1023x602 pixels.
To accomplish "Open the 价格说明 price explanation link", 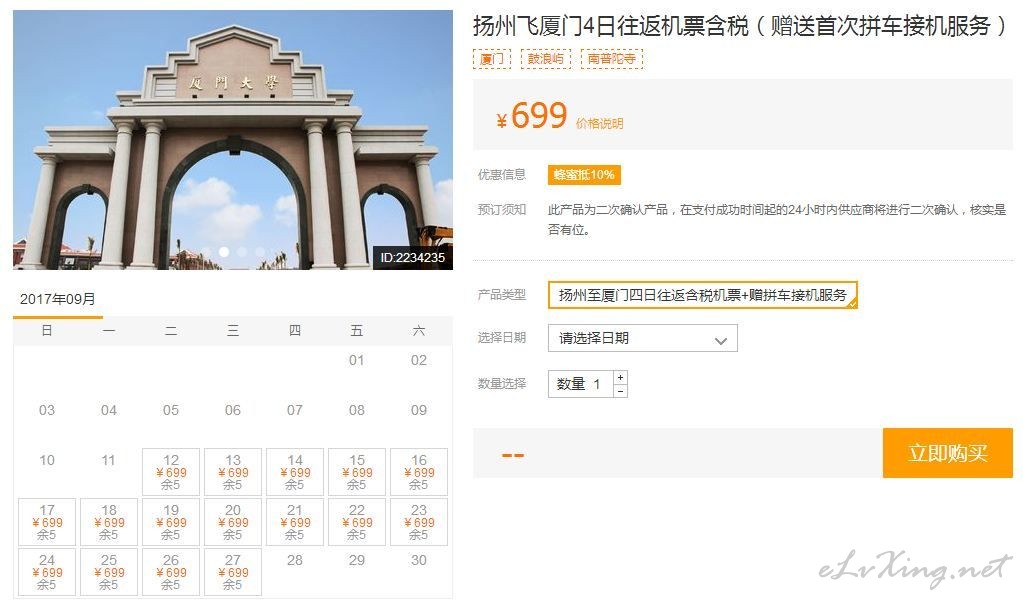I will pyautogui.click(x=600, y=123).
